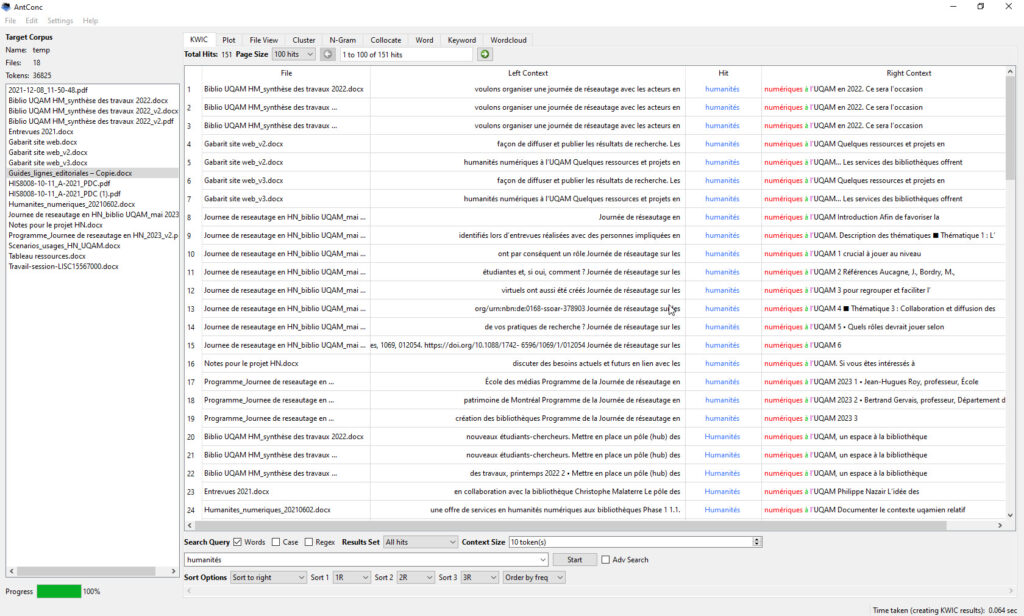
Task: Open the Collocate tab
Action: [386, 40]
